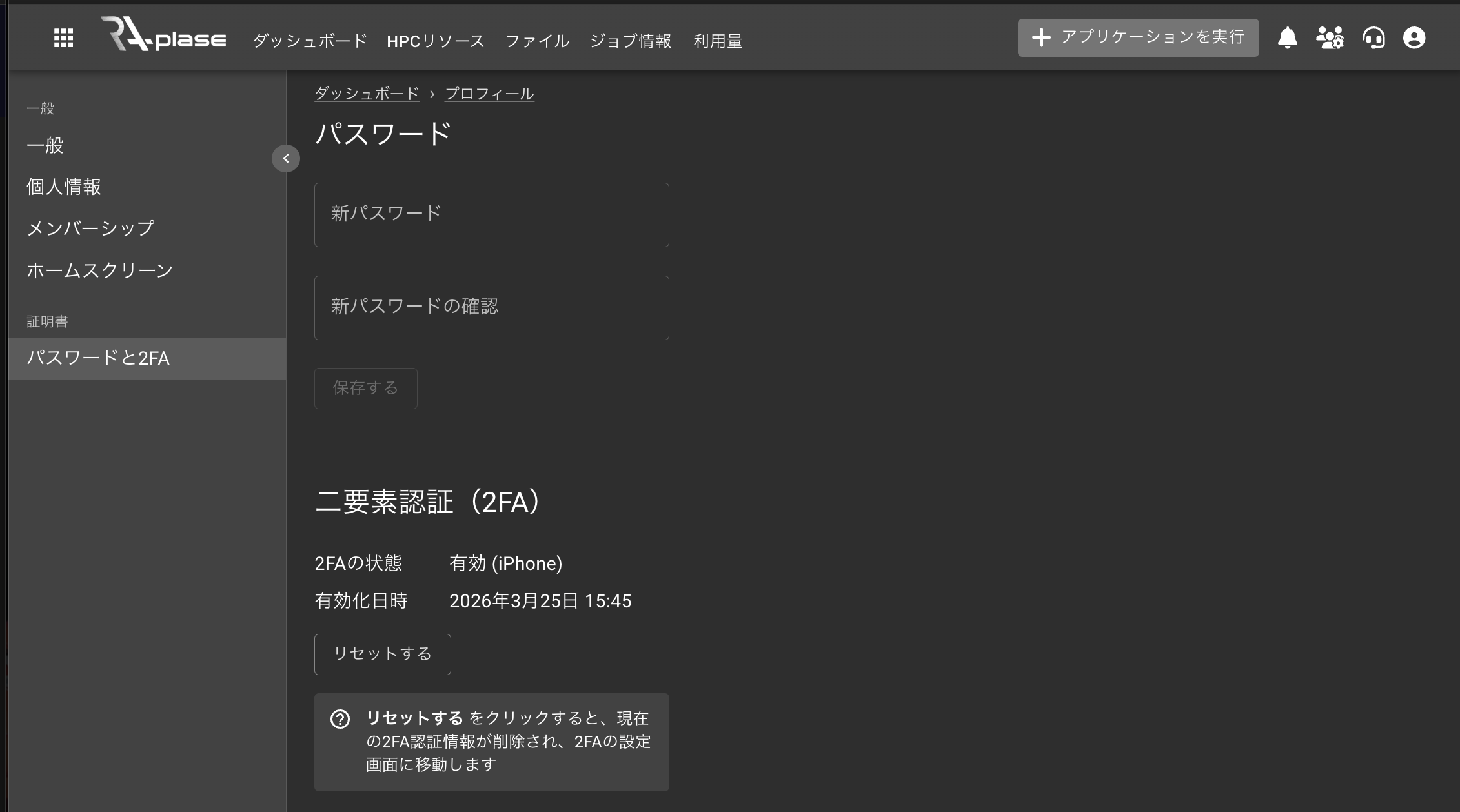Select メンバーシップ in the sidebar
This screenshot has width=1460, height=812.
click(90, 228)
